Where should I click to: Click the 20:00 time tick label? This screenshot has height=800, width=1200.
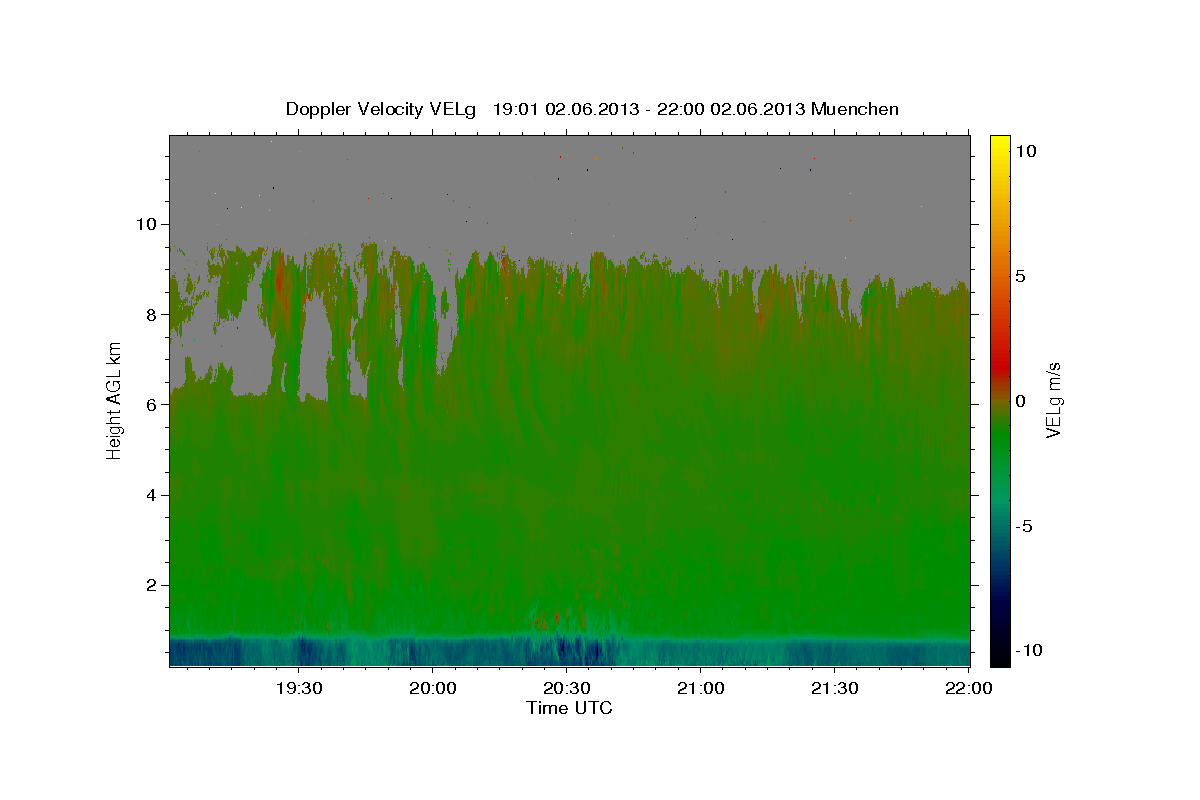(x=433, y=689)
